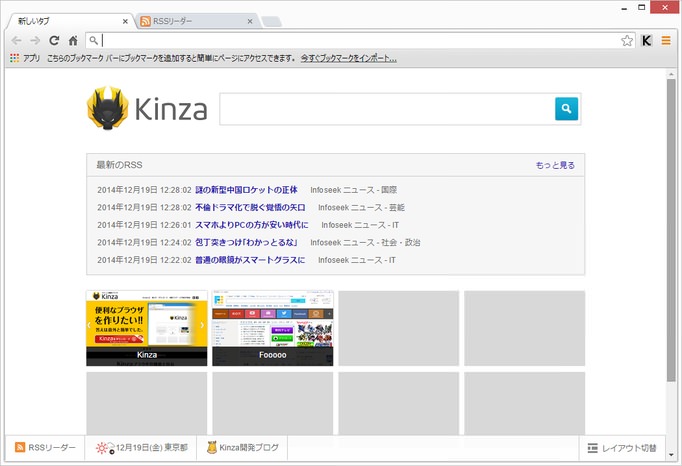Click the 12:26:01 timestamp entry
Image resolution: width=682 pixels, height=466 pixels.
[x=144, y=225]
